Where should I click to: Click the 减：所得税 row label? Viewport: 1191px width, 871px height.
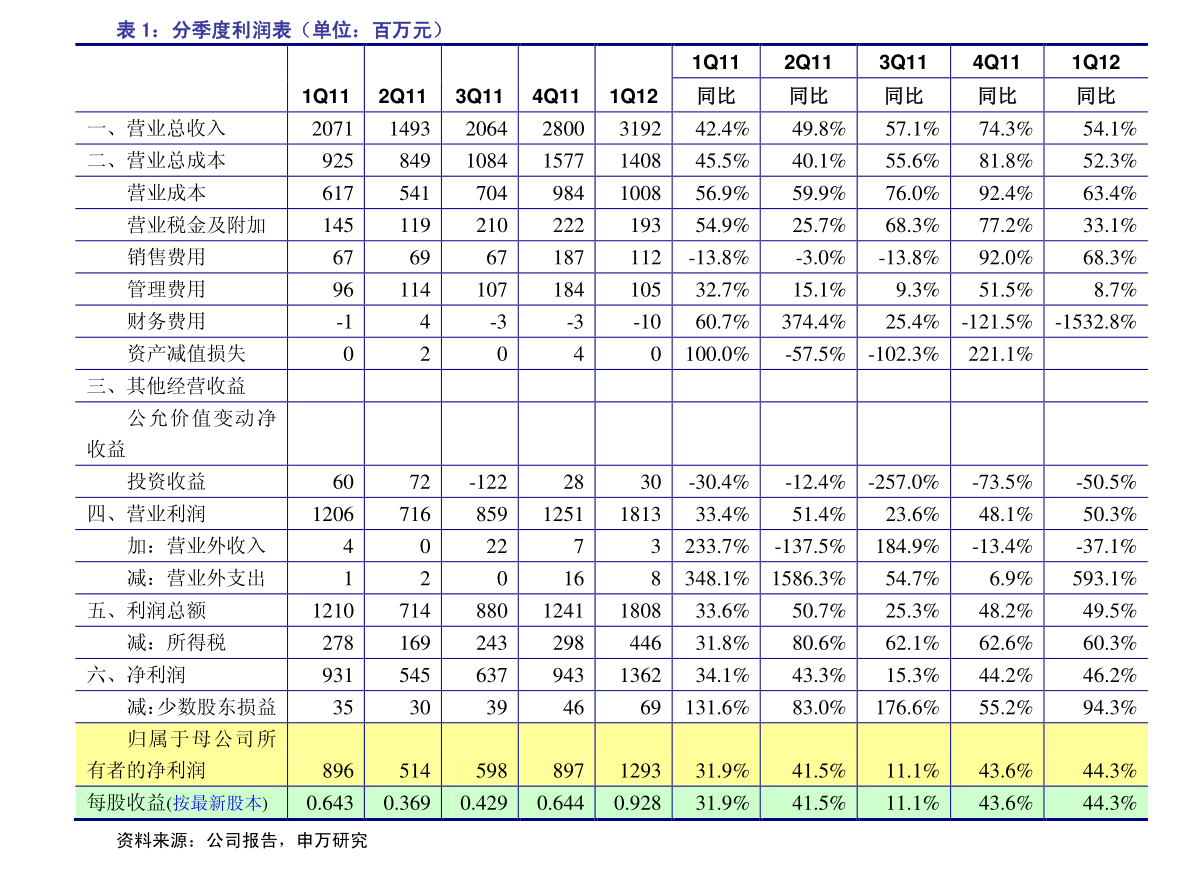pos(176,642)
